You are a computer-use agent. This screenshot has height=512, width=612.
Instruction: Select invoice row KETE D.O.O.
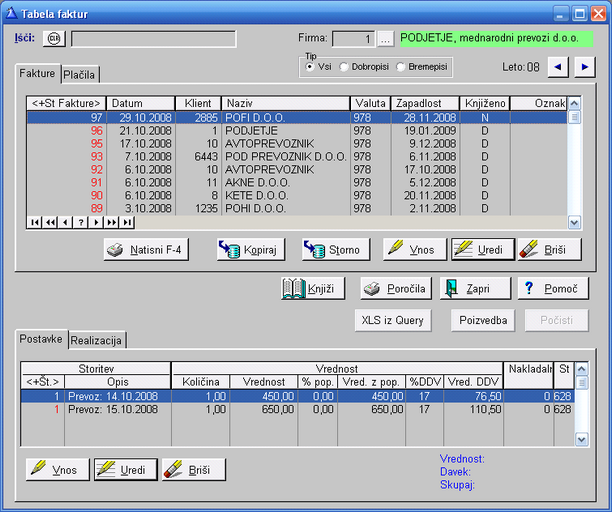pyautogui.click(x=297, y=195)
